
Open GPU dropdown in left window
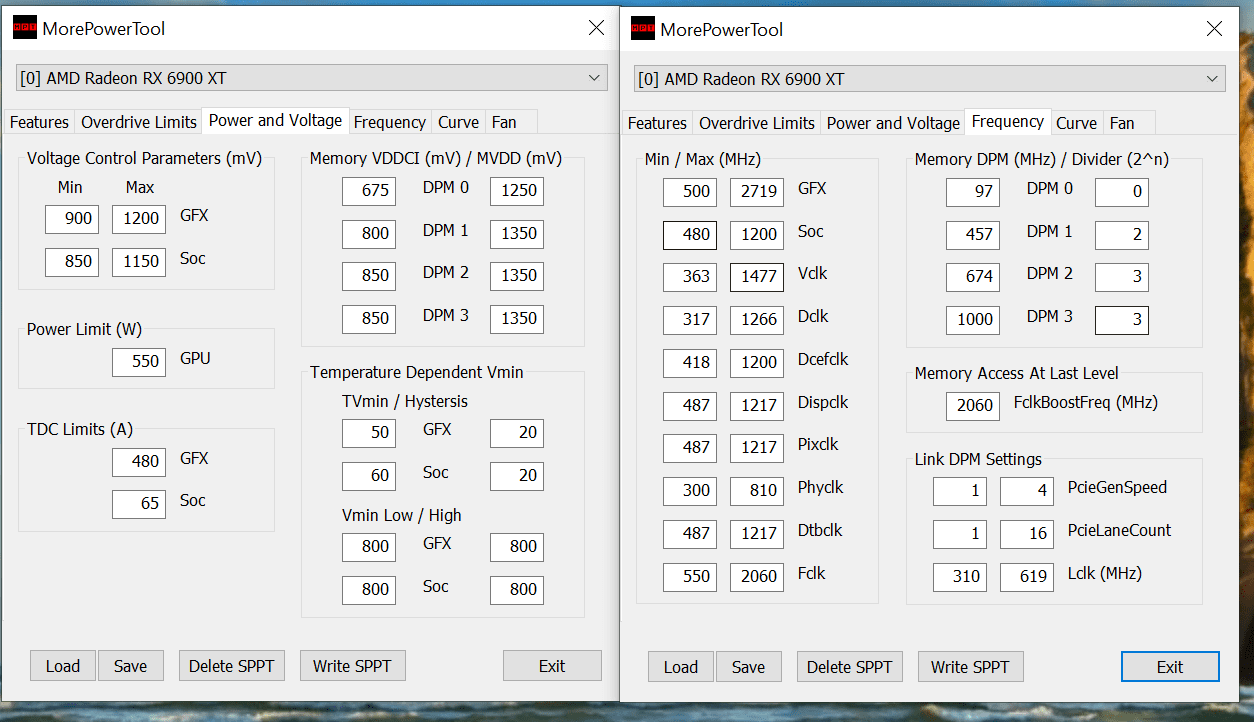[312, 78]
